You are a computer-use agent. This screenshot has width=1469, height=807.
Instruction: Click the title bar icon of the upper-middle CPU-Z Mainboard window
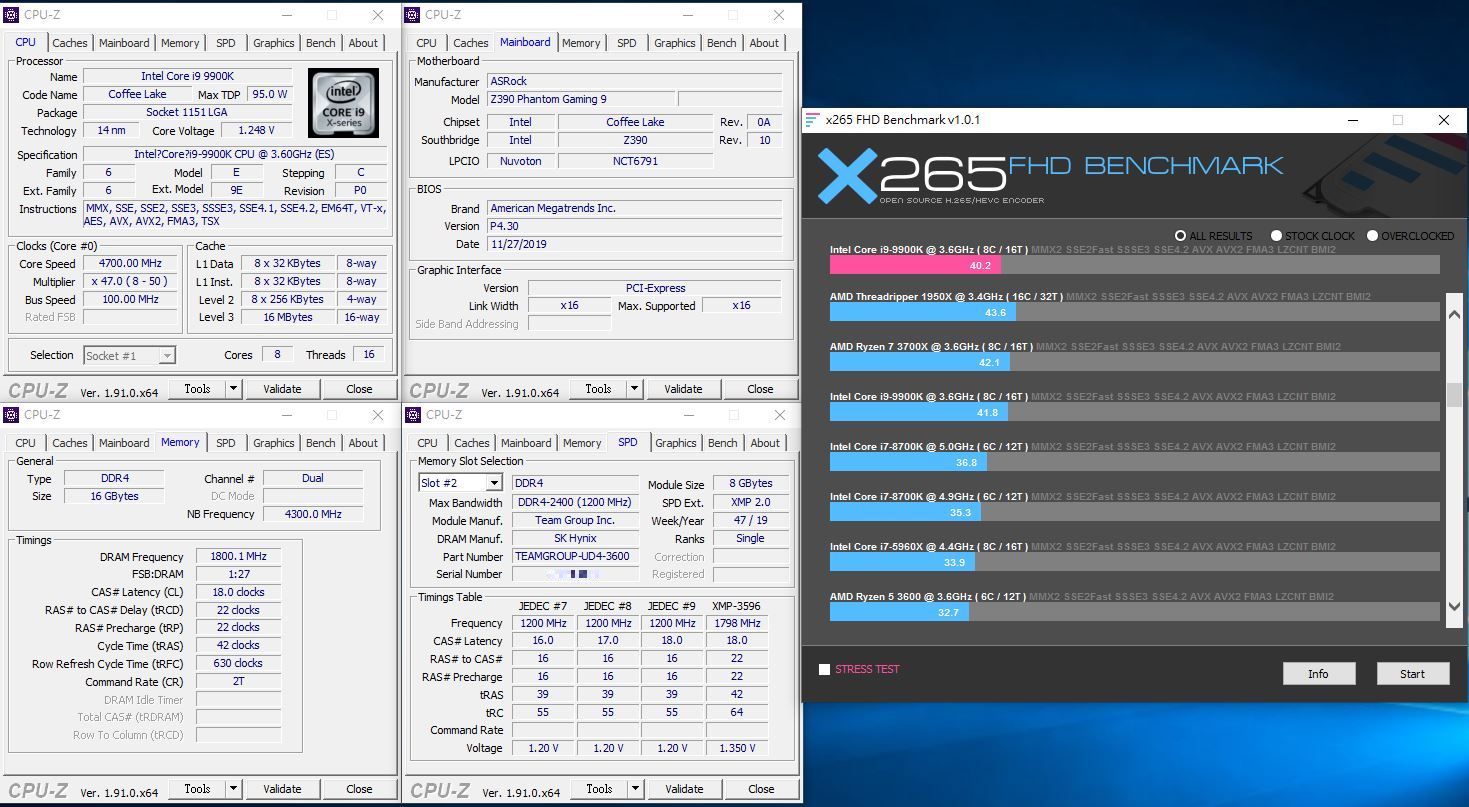413,15
